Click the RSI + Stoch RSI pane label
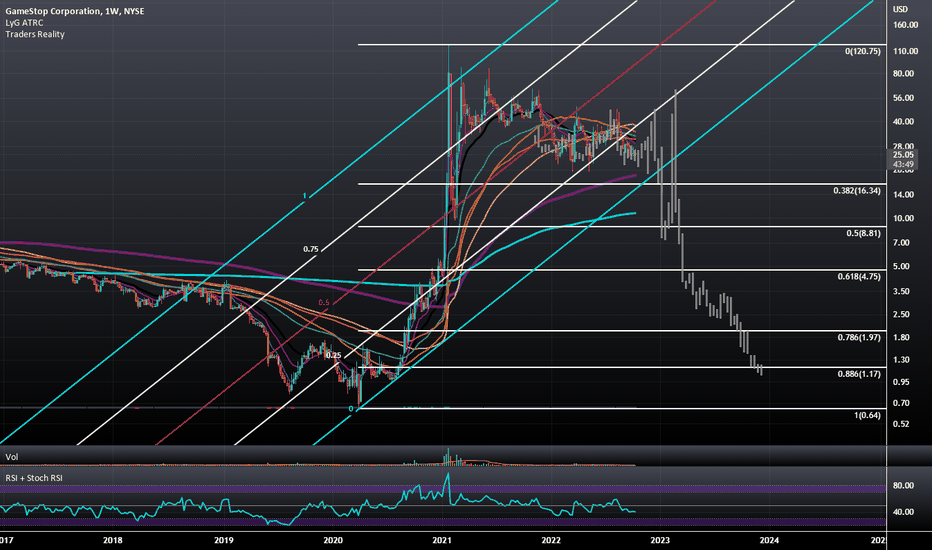This screenshot has width=932, height=550. [x=34, y=477]
